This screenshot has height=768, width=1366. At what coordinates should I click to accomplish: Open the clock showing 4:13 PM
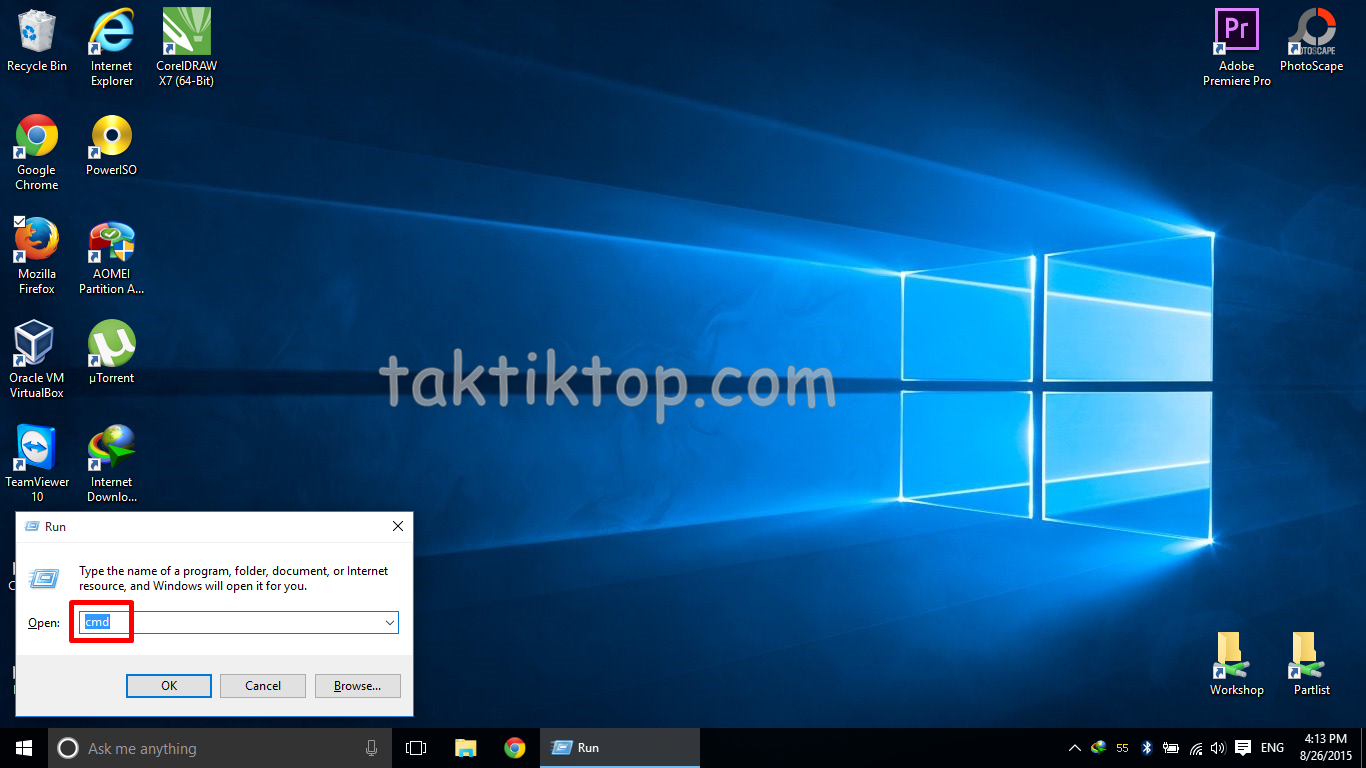coord(1326,748)
